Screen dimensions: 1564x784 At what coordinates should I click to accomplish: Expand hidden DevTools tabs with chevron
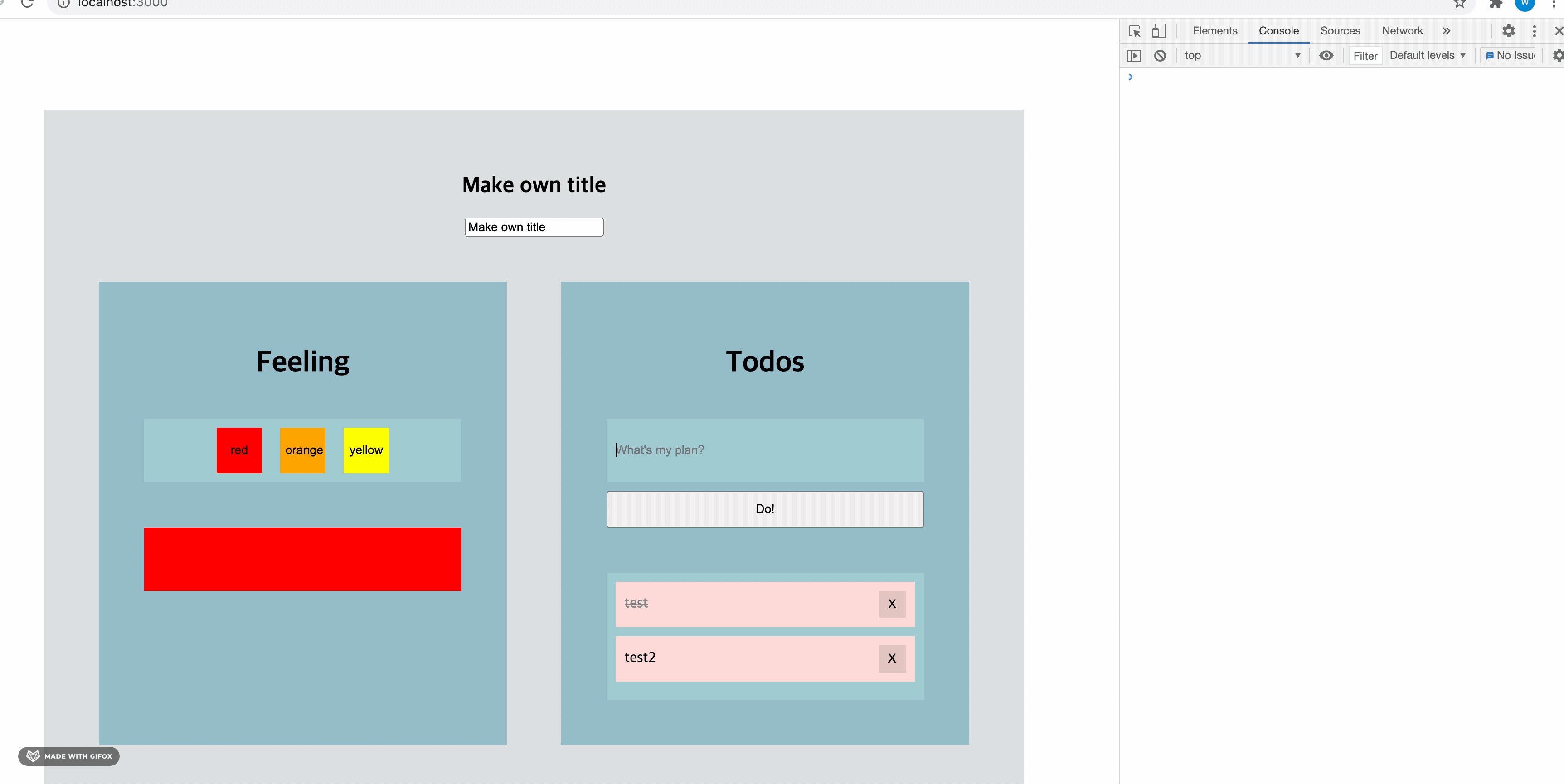tap(1446, 31)
